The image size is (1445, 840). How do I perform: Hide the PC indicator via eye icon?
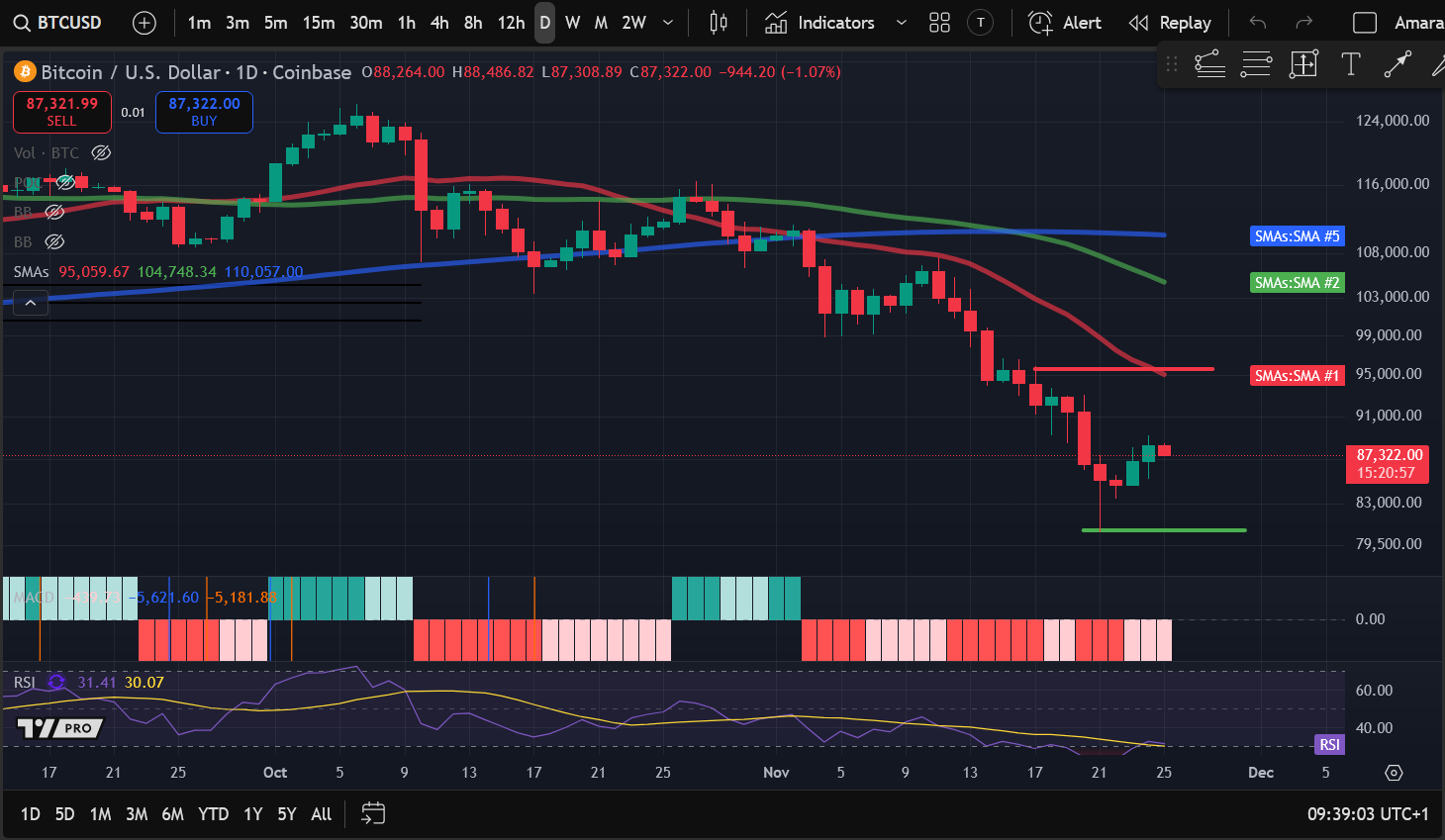click(64, 182)
